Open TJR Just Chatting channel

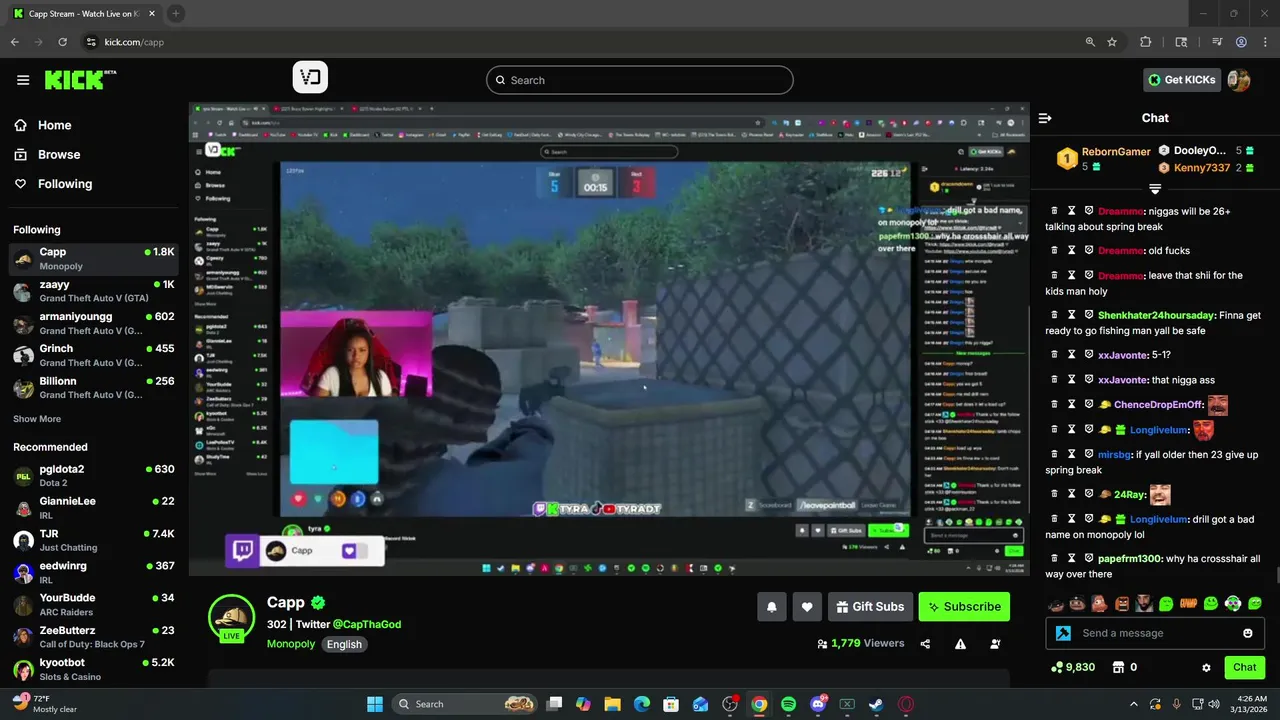[x=93, y=540]
